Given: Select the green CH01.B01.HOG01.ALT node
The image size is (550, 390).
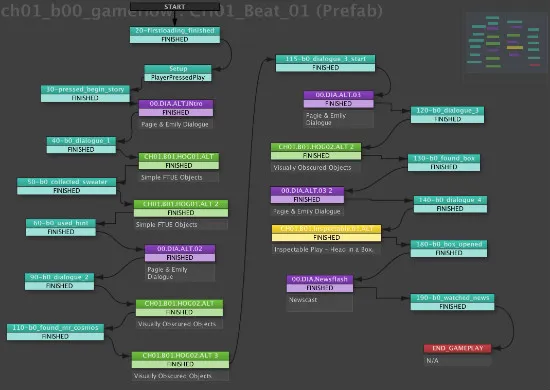Looking at the screenshot, I should click(x=179, y=161).
